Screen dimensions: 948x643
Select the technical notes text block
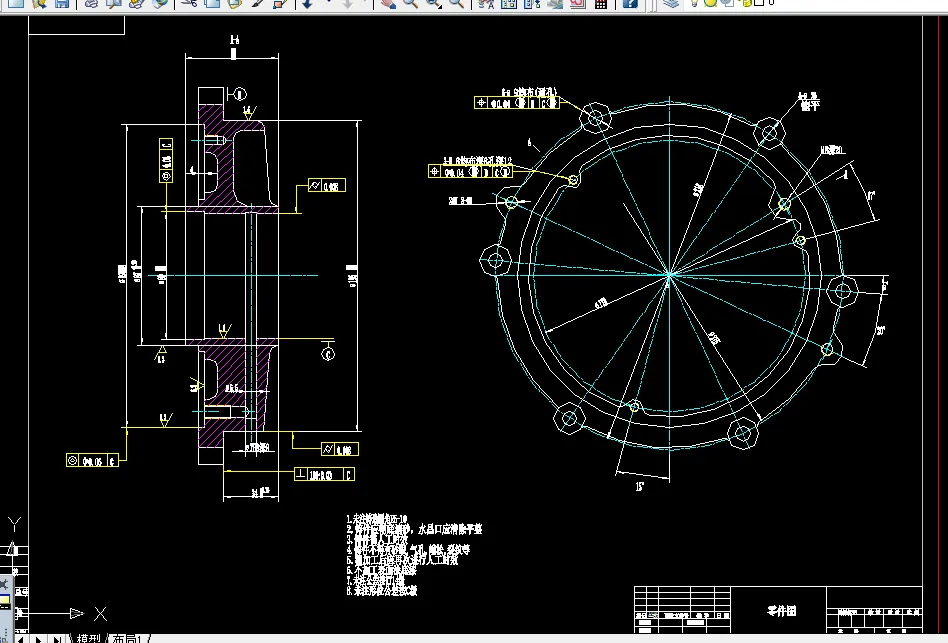click(414, 555)
